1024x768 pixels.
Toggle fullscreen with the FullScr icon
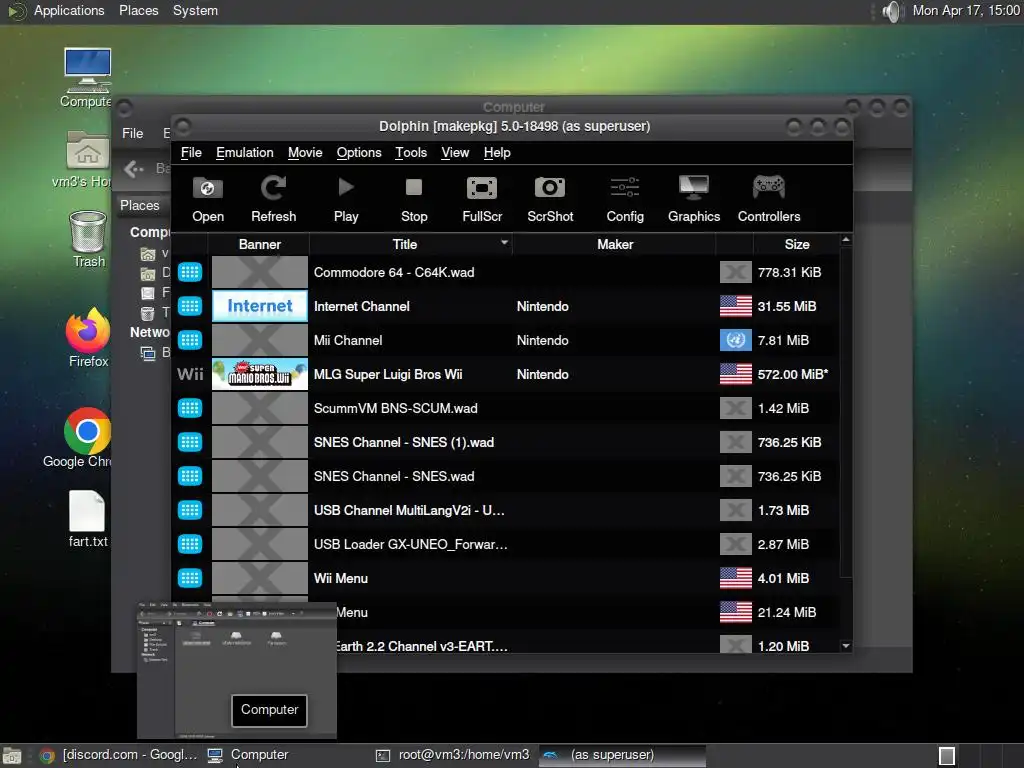coord(482,199)
